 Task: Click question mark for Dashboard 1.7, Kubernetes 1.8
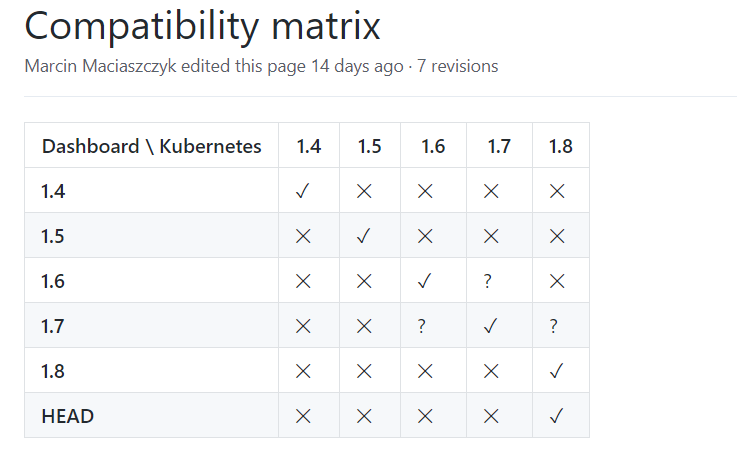554,326
